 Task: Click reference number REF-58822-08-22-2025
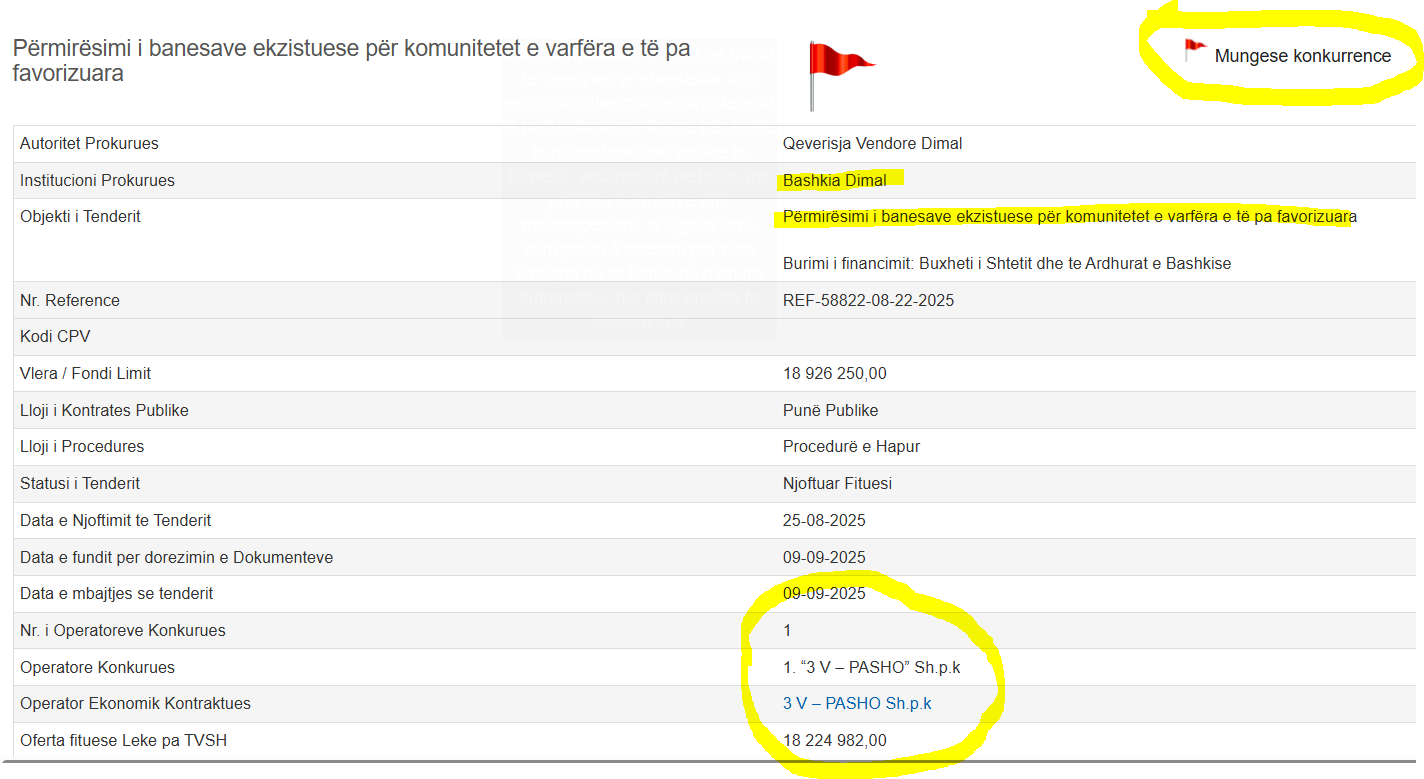(868, 301)
